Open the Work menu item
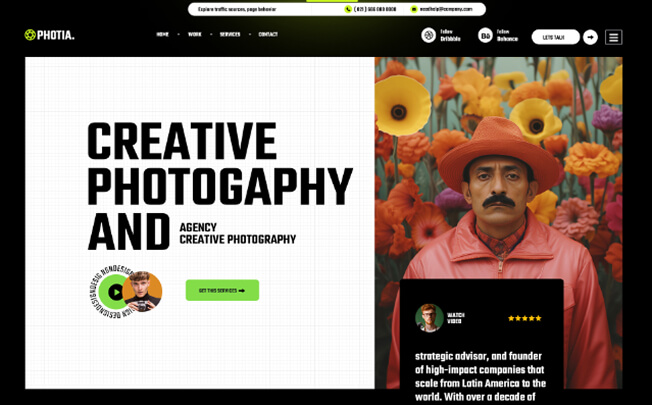Viewport: 652px width, 405px height. [194, 35]
